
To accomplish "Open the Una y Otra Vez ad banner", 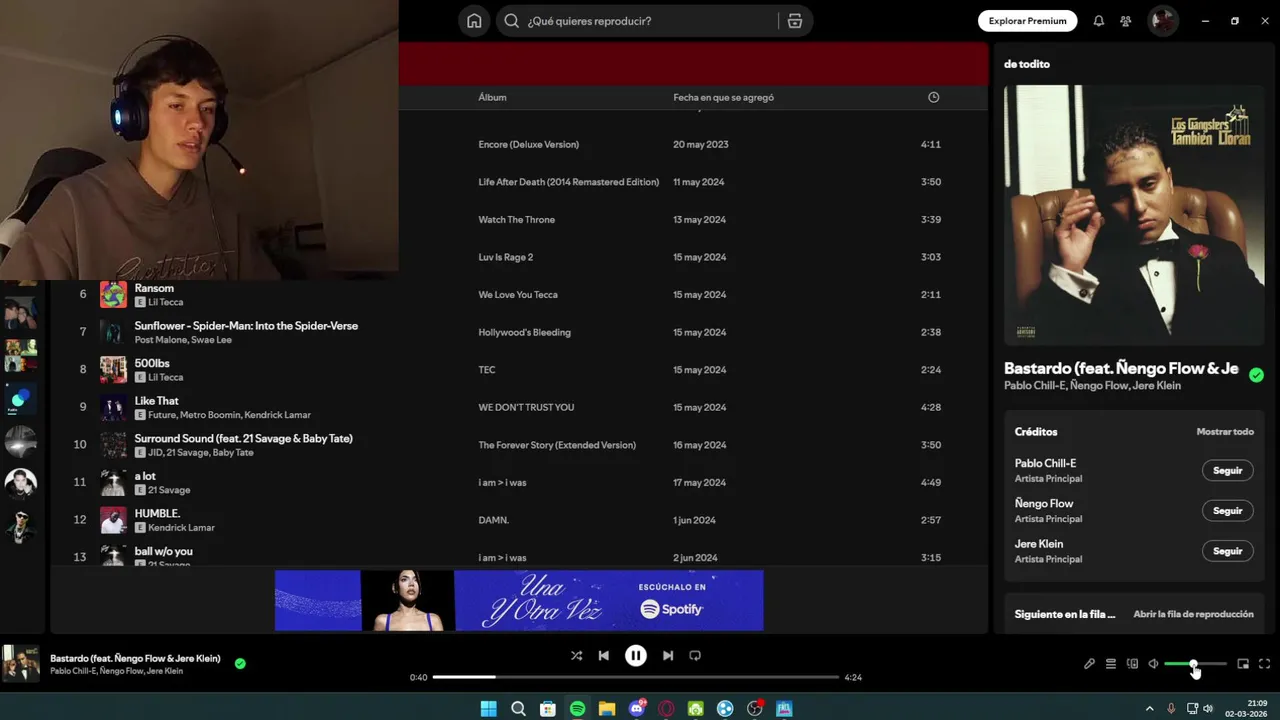I will coord(519,600).
